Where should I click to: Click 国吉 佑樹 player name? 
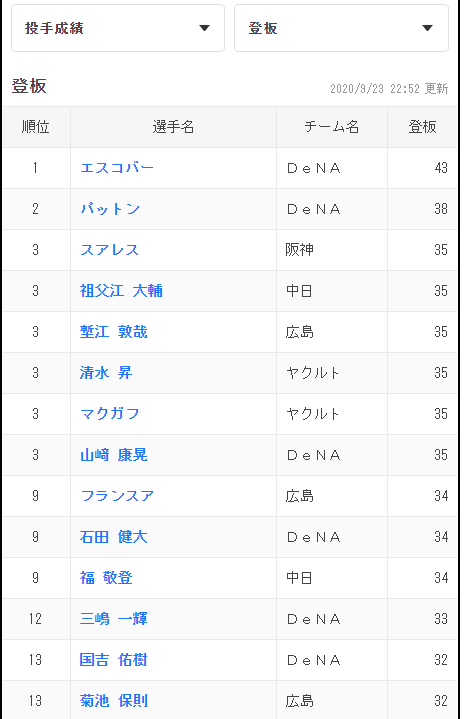tap(114, 660)
